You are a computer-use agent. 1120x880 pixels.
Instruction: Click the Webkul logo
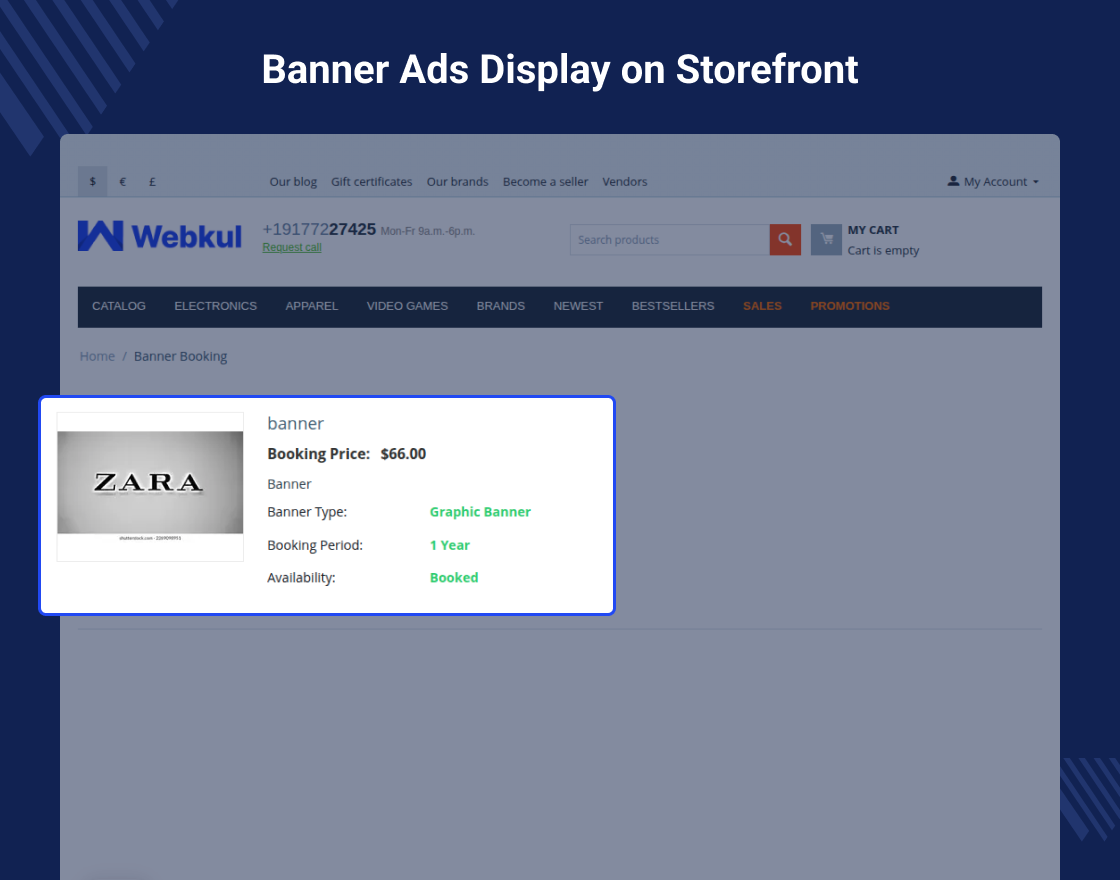click(x=160, y=236)
